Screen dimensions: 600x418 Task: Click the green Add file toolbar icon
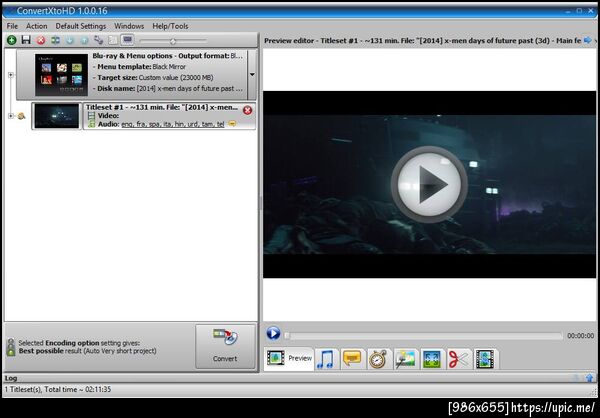[x=11, y=40]
